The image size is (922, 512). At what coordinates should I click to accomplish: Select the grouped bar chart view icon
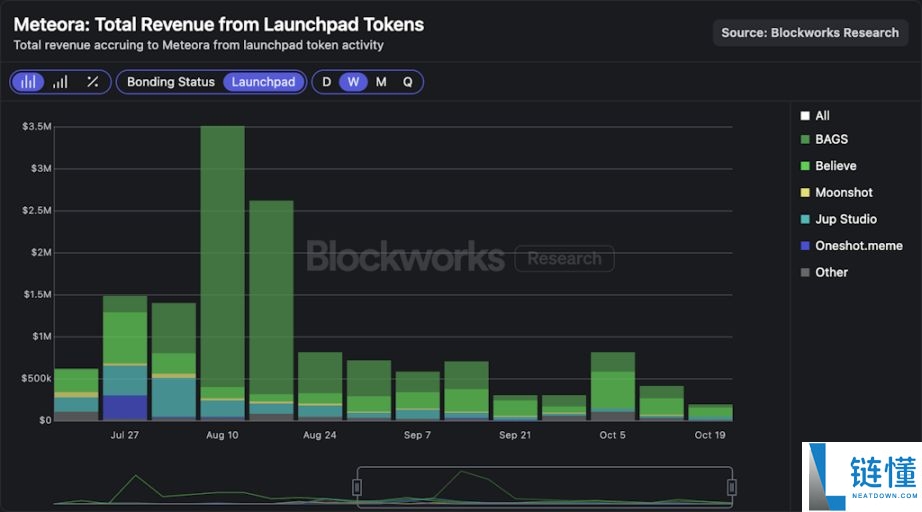[28, 82]
